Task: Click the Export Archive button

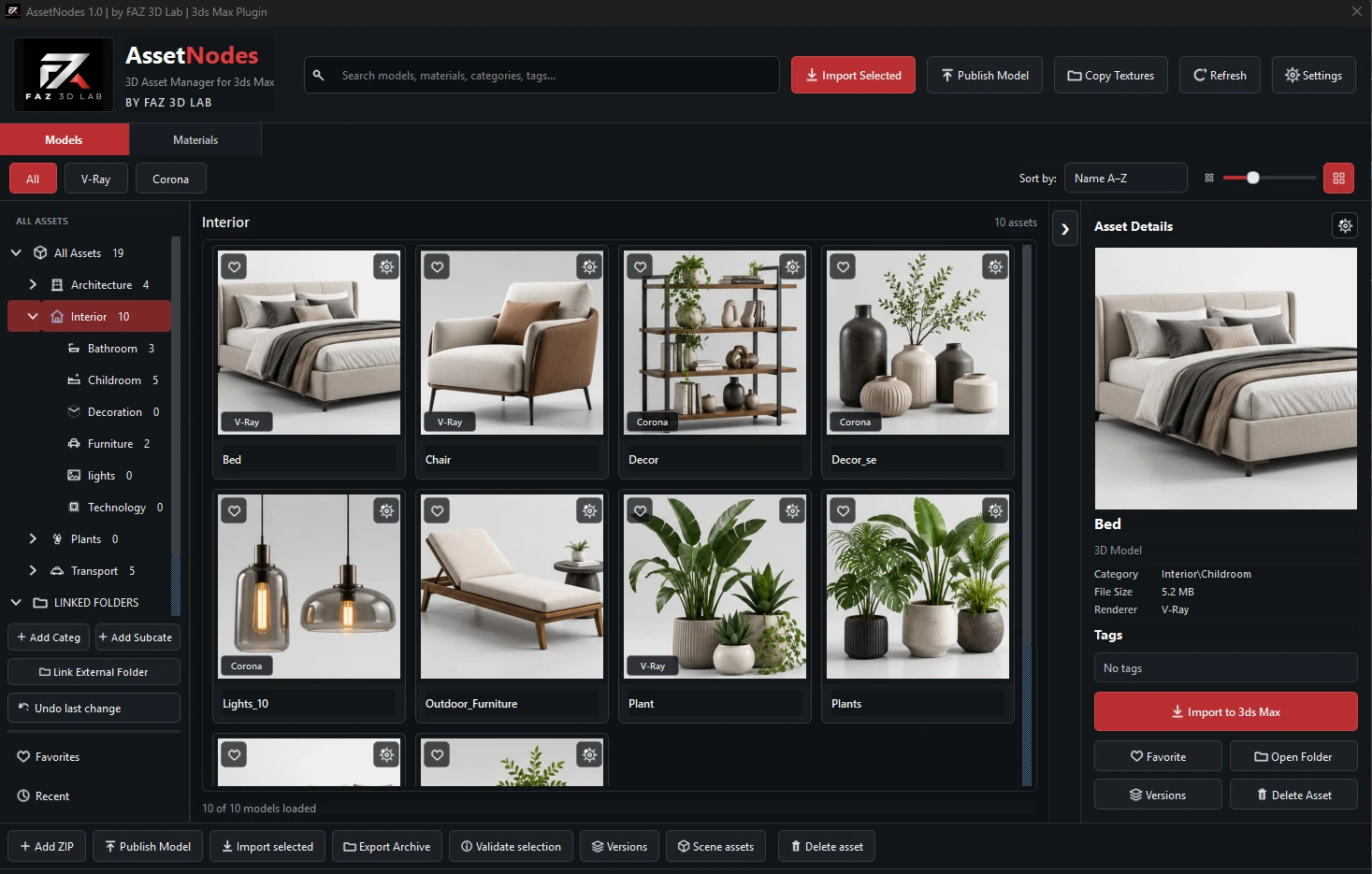Action: tap(386, 847)
